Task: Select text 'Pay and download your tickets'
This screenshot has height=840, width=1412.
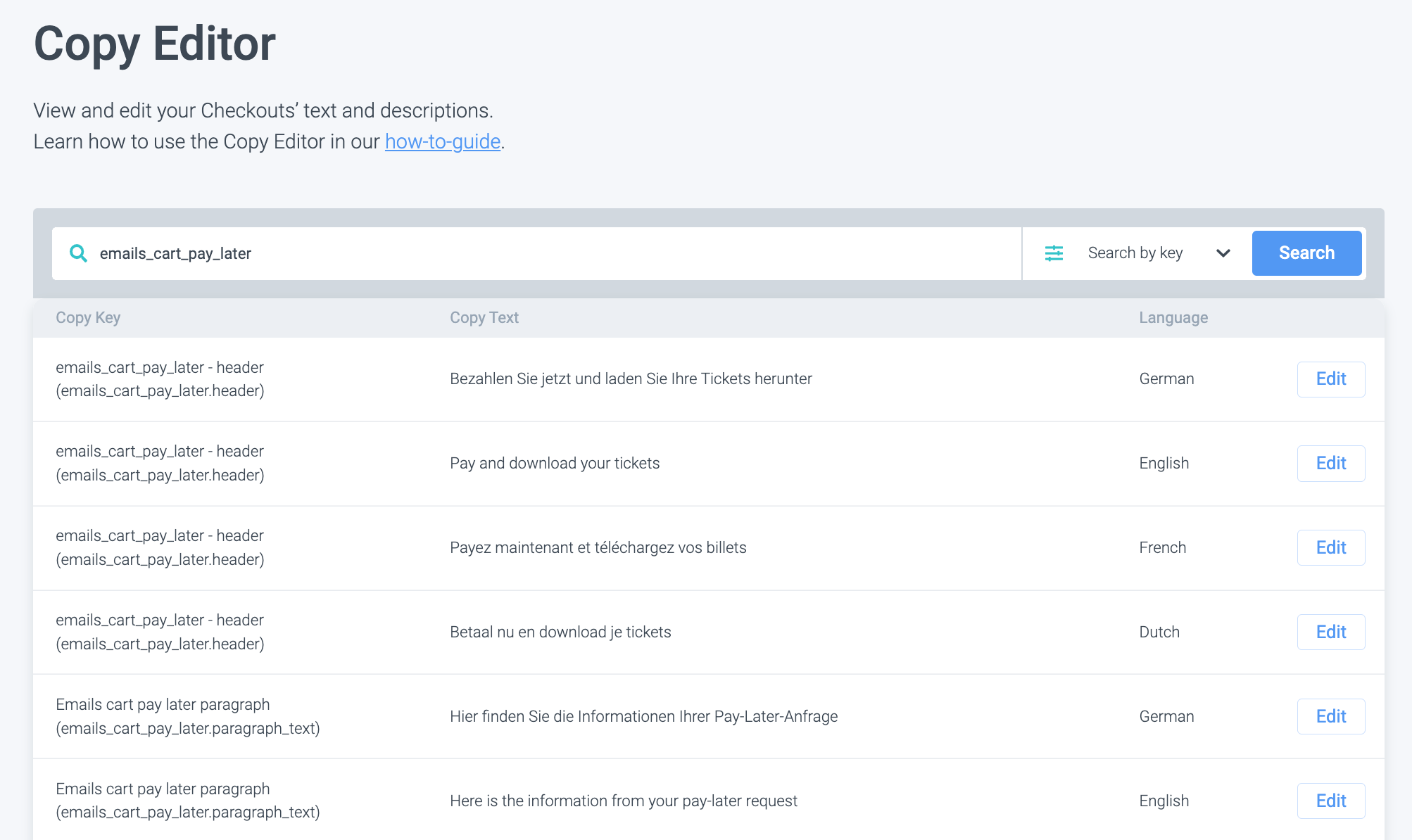Action: coord(555,464)
